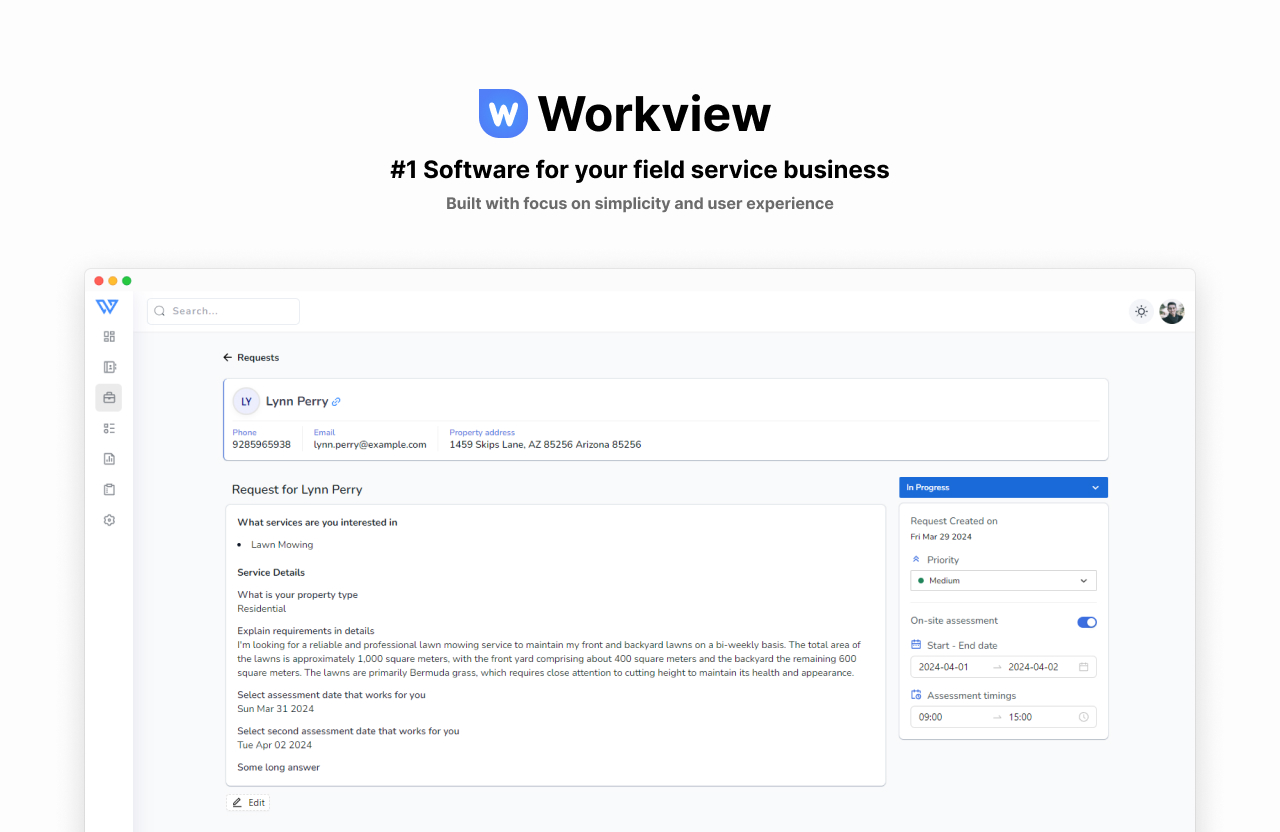Screen dimensions: 1280x832
Task: Click the Edit button below request
Action: coord(248,802)
